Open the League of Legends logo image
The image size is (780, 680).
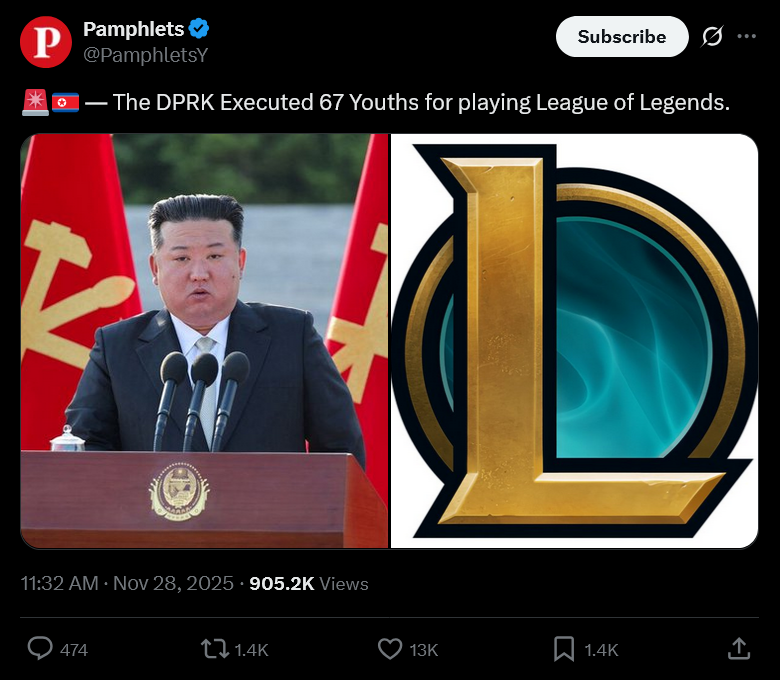pyautogui.click(x=575, y=341)
